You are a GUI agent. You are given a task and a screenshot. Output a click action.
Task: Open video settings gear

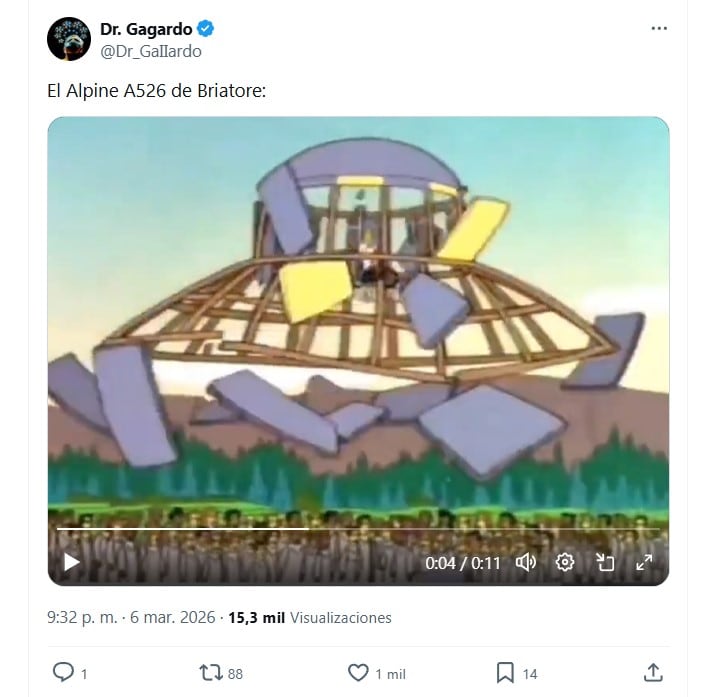565,562
